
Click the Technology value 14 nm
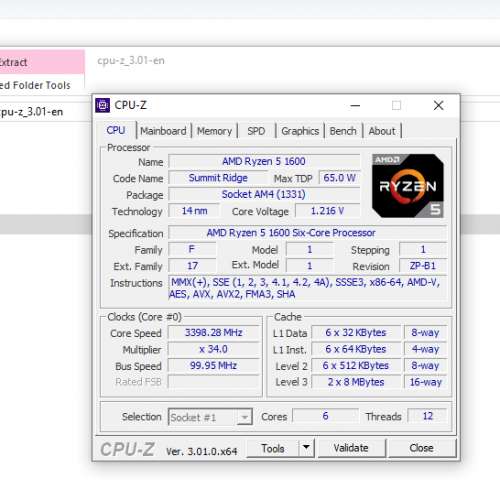pyautogui.click(x=194, y=211)
